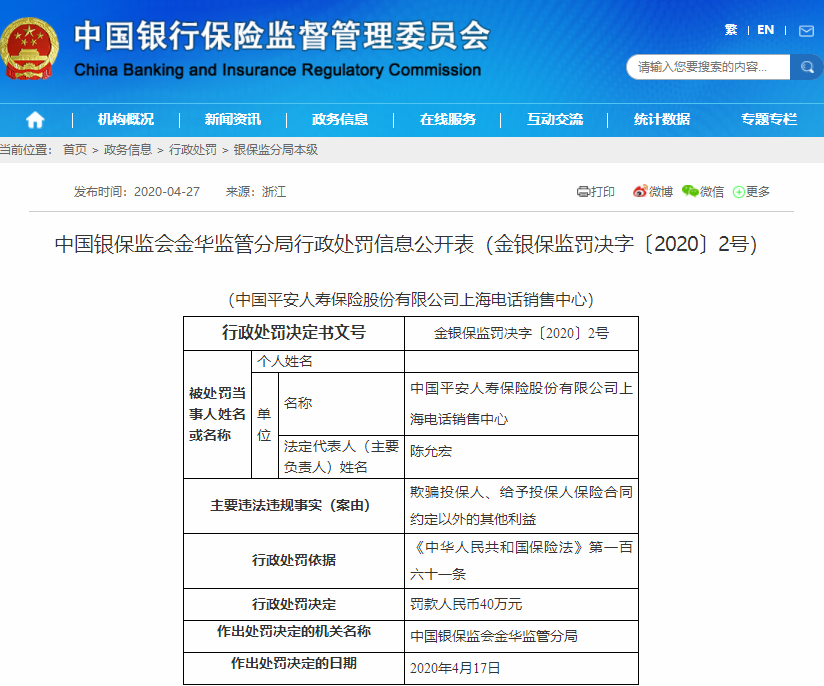Open the 机构概况 menu

[126, 119]
